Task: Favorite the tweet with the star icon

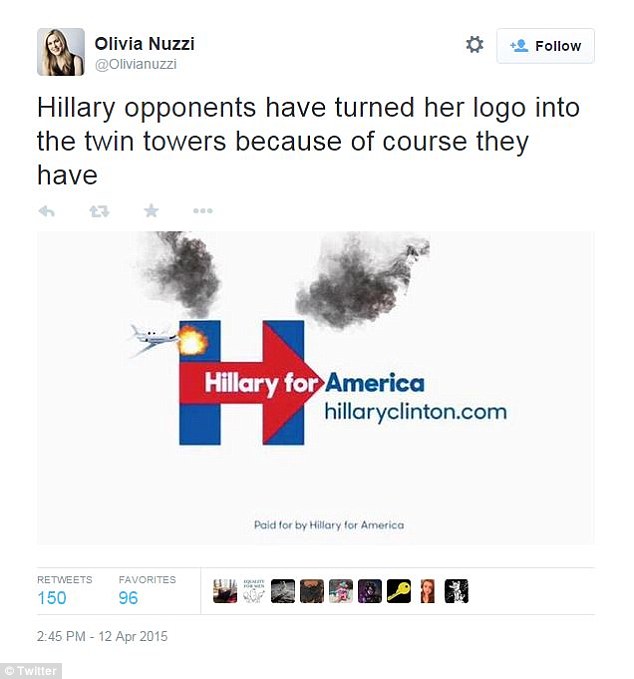Action: click(151, 211)
